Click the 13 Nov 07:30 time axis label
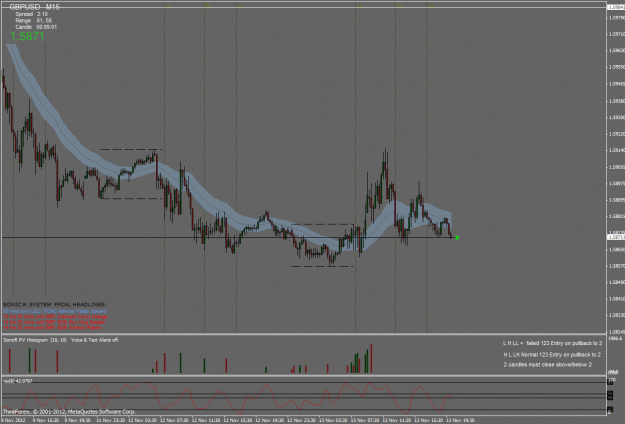The image size is (625, 424). 365,420
